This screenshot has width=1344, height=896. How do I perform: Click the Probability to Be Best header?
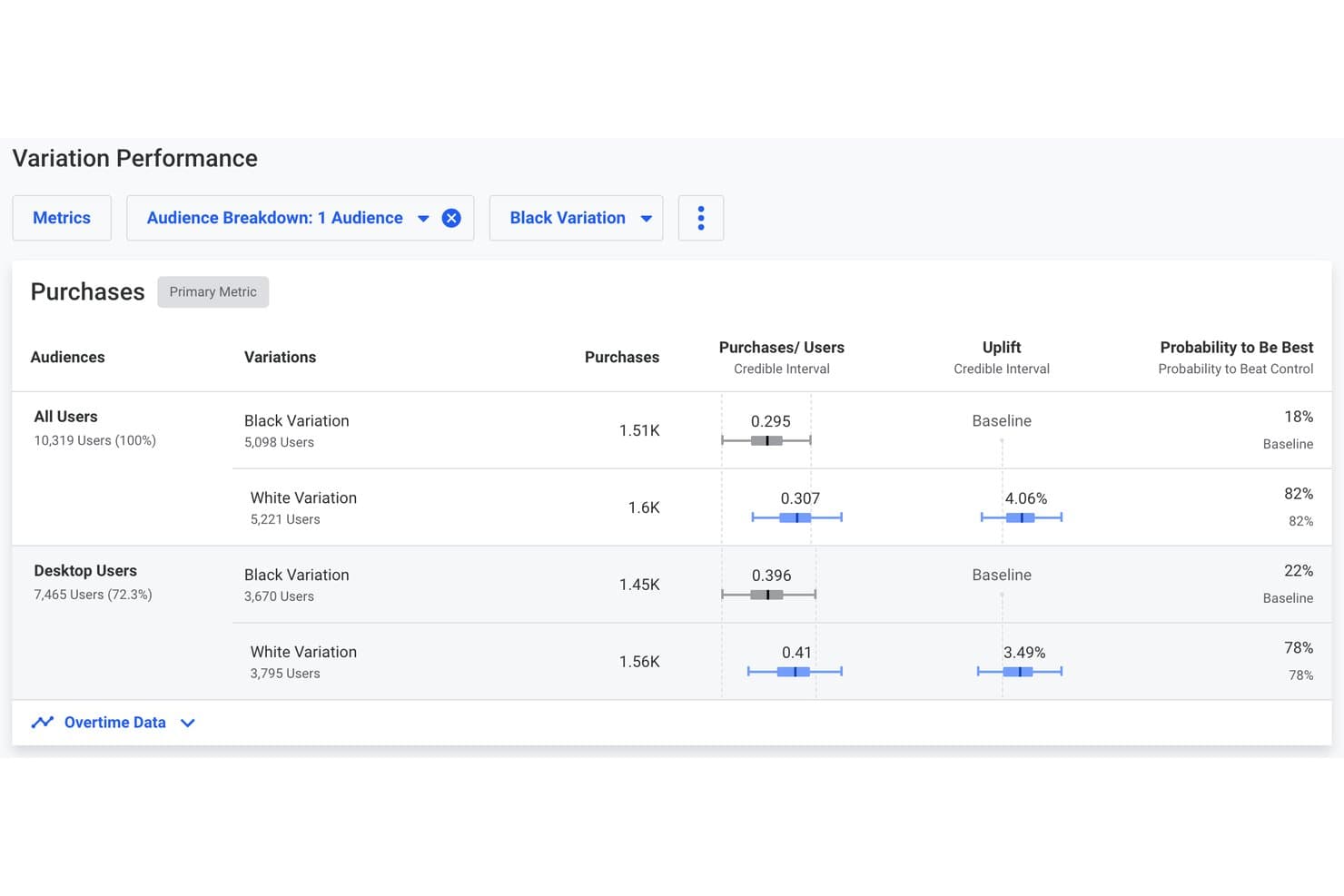click(x=1237, y=348)
